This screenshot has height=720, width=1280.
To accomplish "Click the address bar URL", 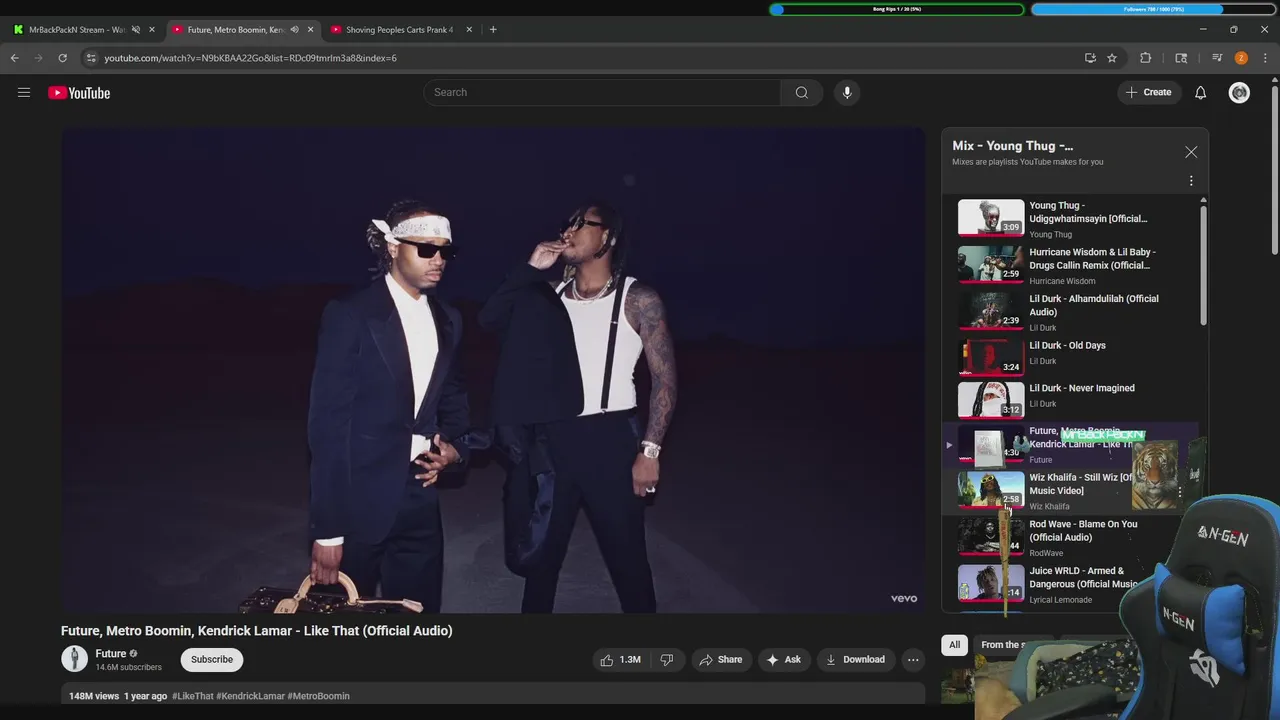I will (250, 58).
